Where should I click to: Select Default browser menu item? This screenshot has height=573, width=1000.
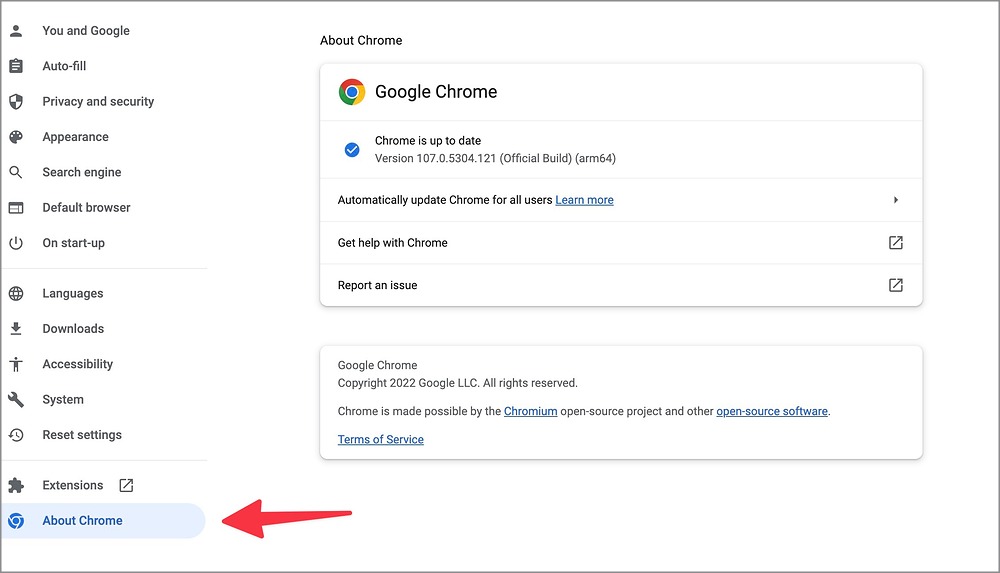tap(86, 207)
